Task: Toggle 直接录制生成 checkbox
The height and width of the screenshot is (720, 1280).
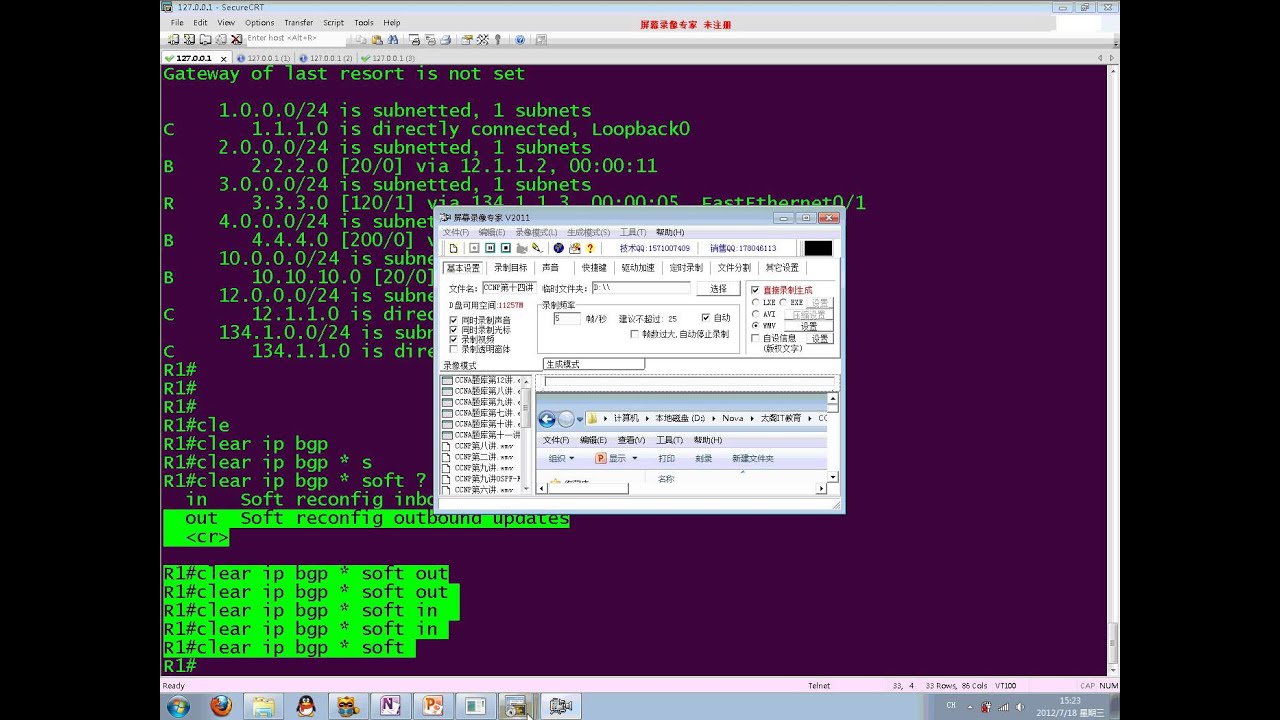Action: pyautogui.click(x=756, y=289)
